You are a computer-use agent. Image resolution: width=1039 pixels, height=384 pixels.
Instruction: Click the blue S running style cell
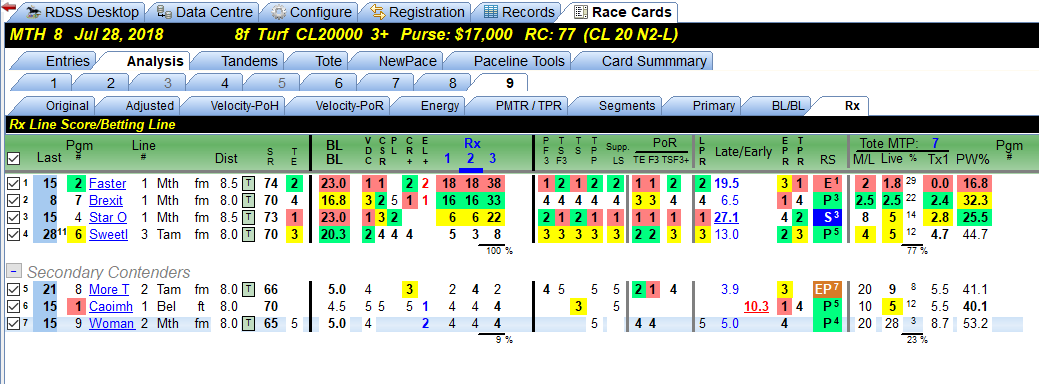coord(827,217)
